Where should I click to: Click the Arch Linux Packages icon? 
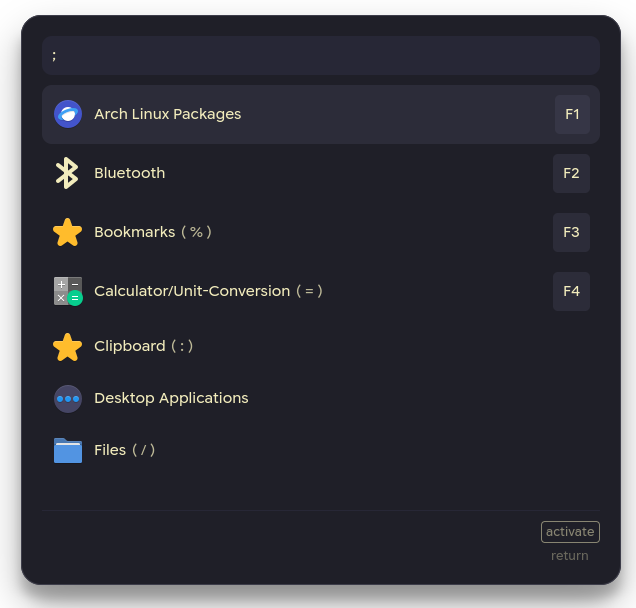68,114
